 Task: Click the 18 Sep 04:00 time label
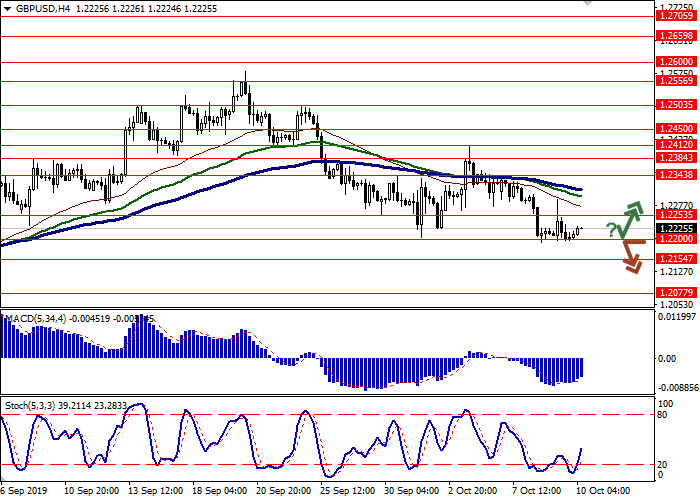220,491
